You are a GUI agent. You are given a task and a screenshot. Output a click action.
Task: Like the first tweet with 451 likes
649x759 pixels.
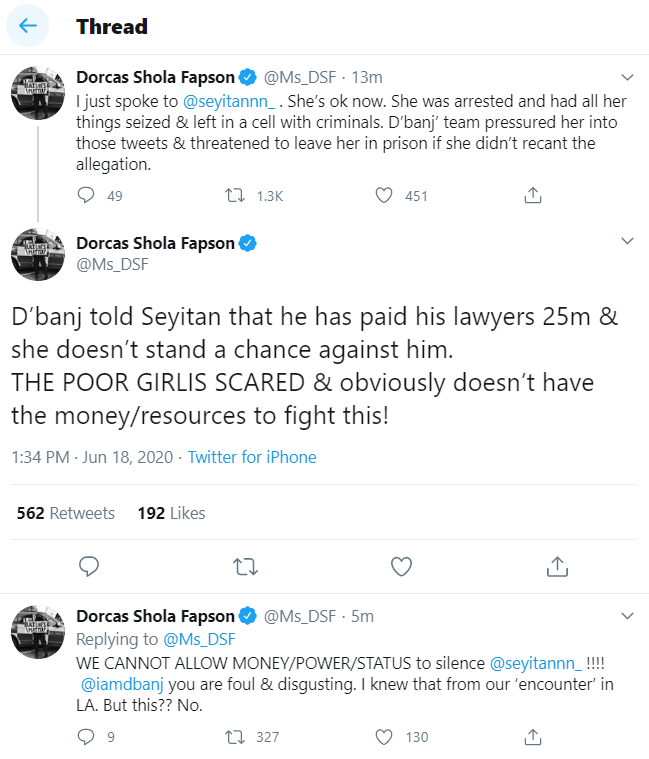click(x=384, y=196)
